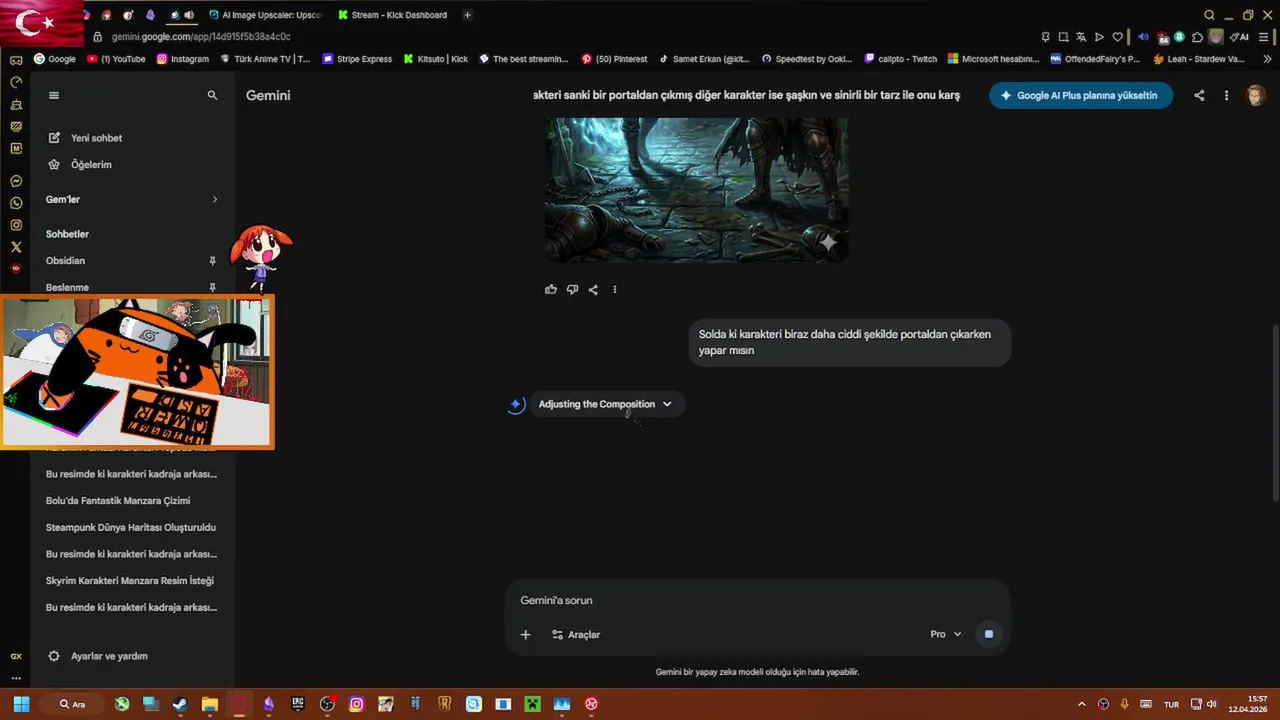Share the image response via share icon
This screenshot has height=720, width=1280.
[593, 290]
